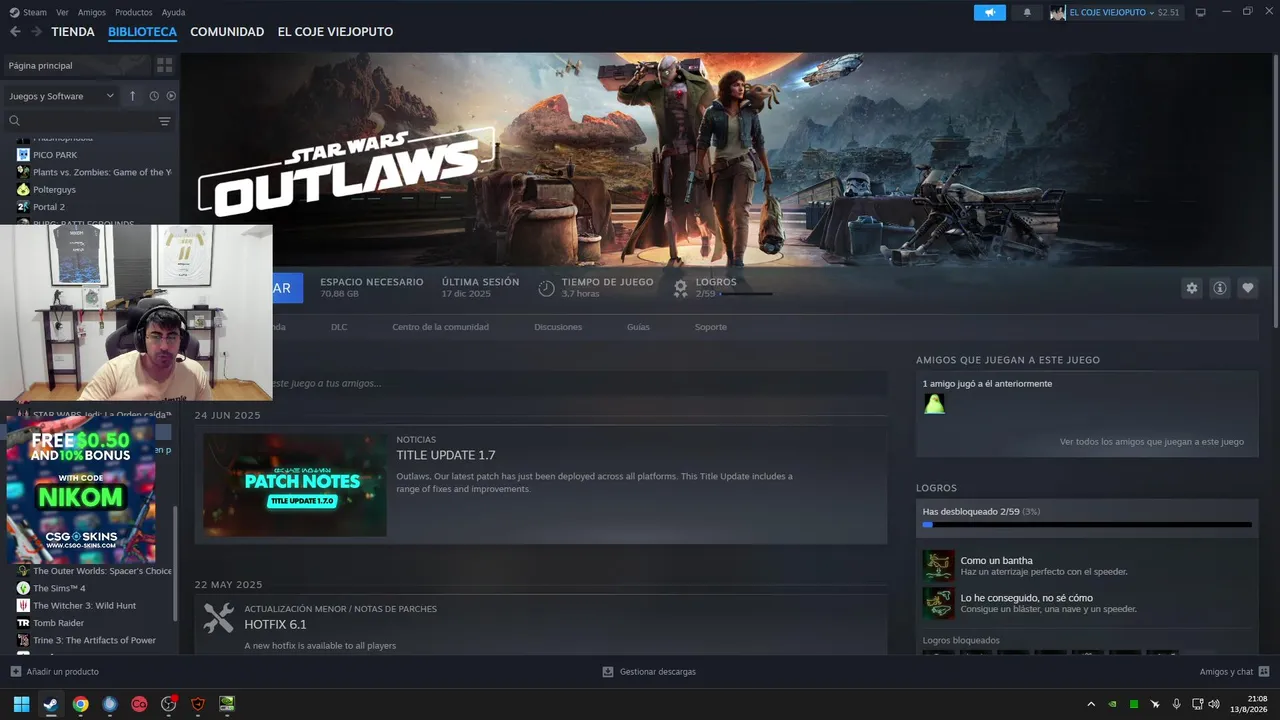The height and width of the screenshot is (720, 1280).
Task: Open the EL COJE VIEJOPUTO profile tab
Action: click(x=335, y=32)
